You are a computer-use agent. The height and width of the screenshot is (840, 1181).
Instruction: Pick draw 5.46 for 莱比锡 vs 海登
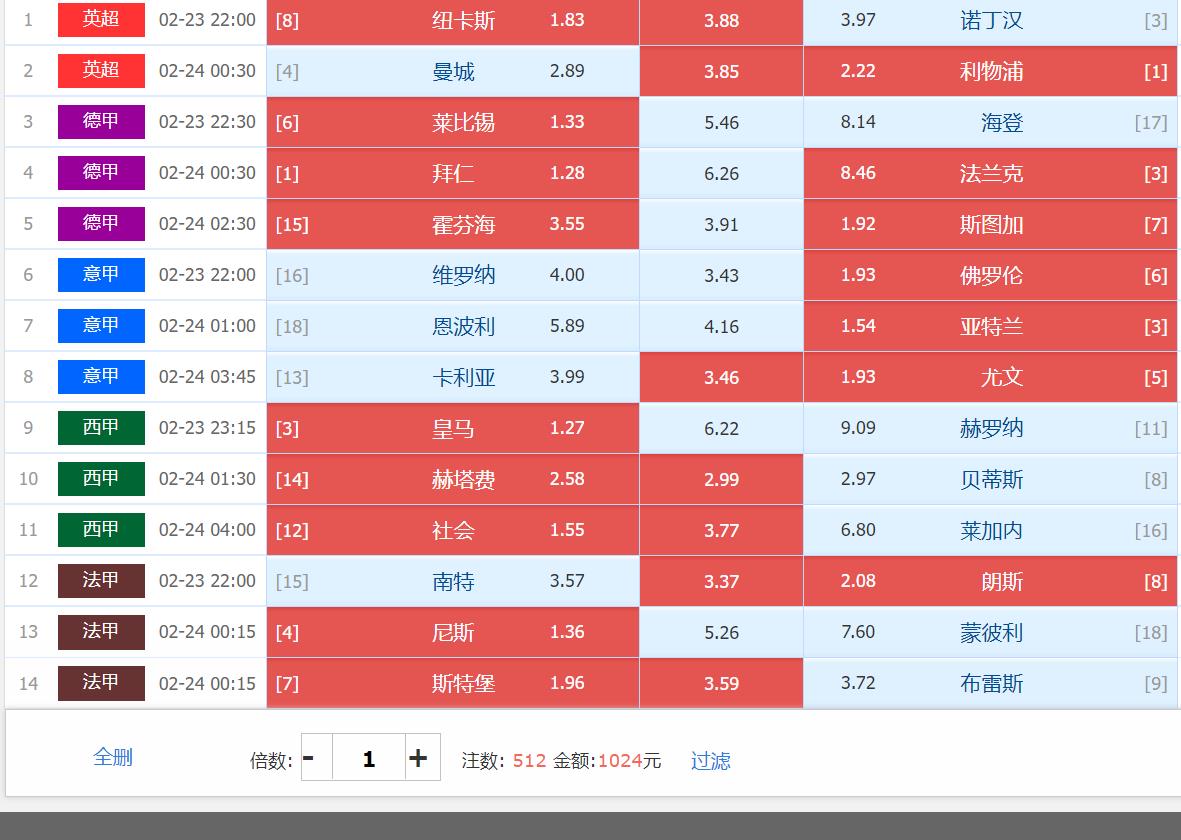[x=722, y=122]
